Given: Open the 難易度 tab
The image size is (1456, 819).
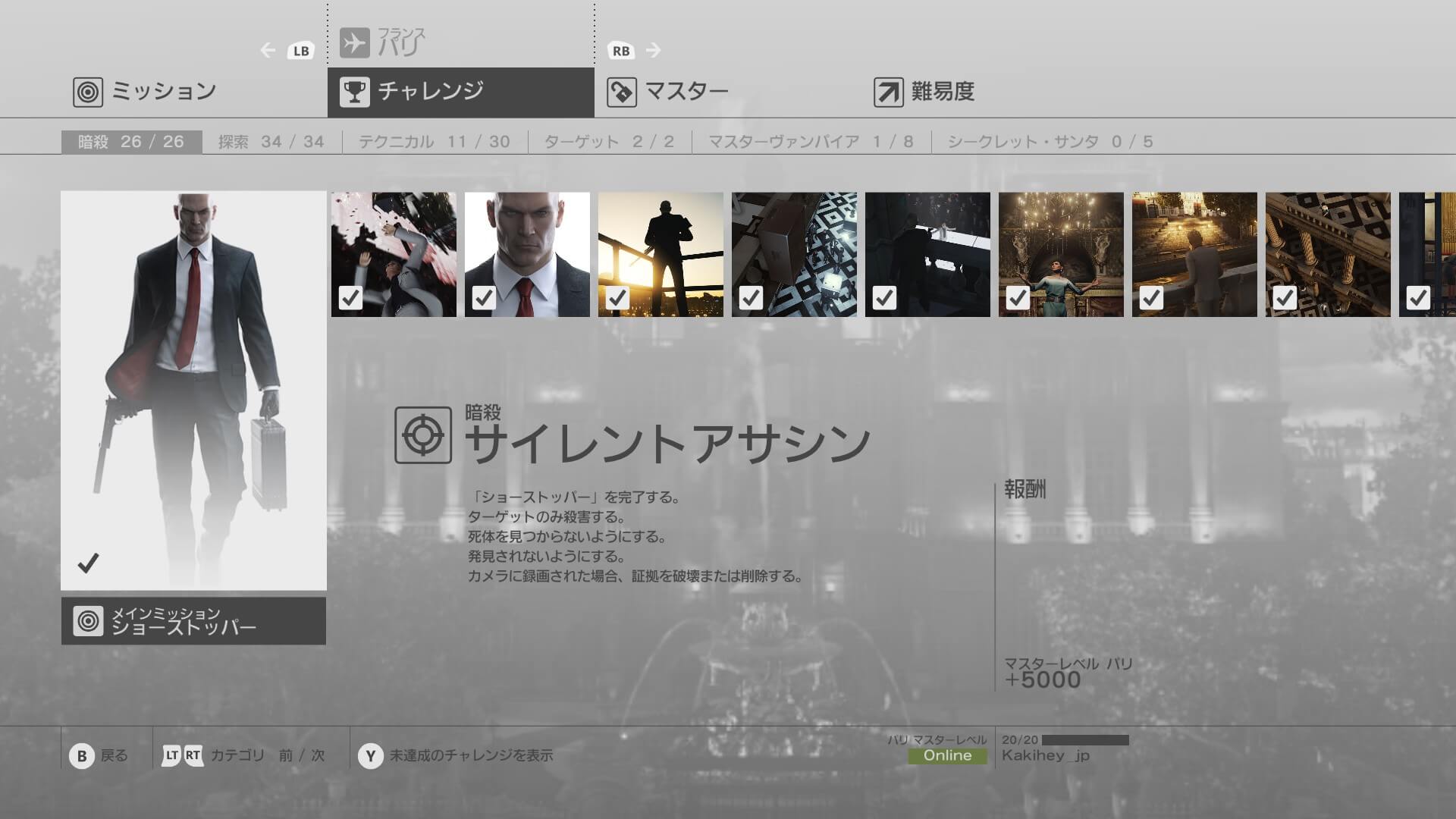Looking at the screenshot, I should tap(995, 92).
